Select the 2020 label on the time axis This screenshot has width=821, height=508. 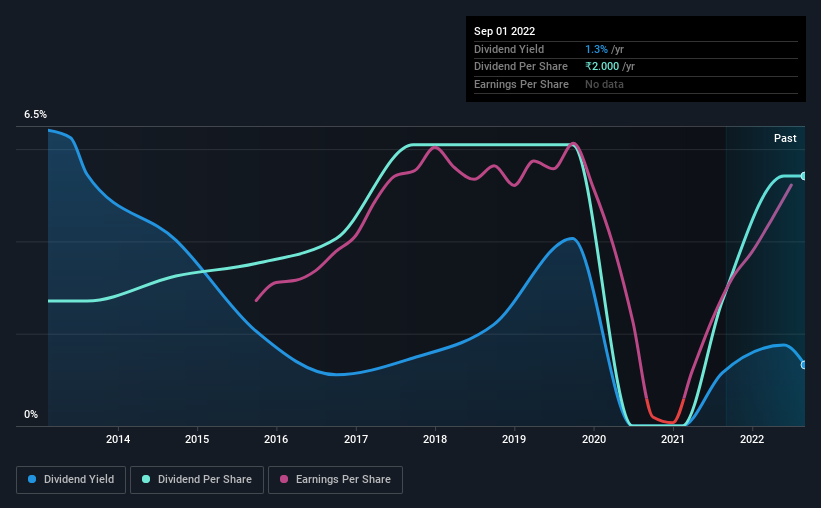point(594,439)
